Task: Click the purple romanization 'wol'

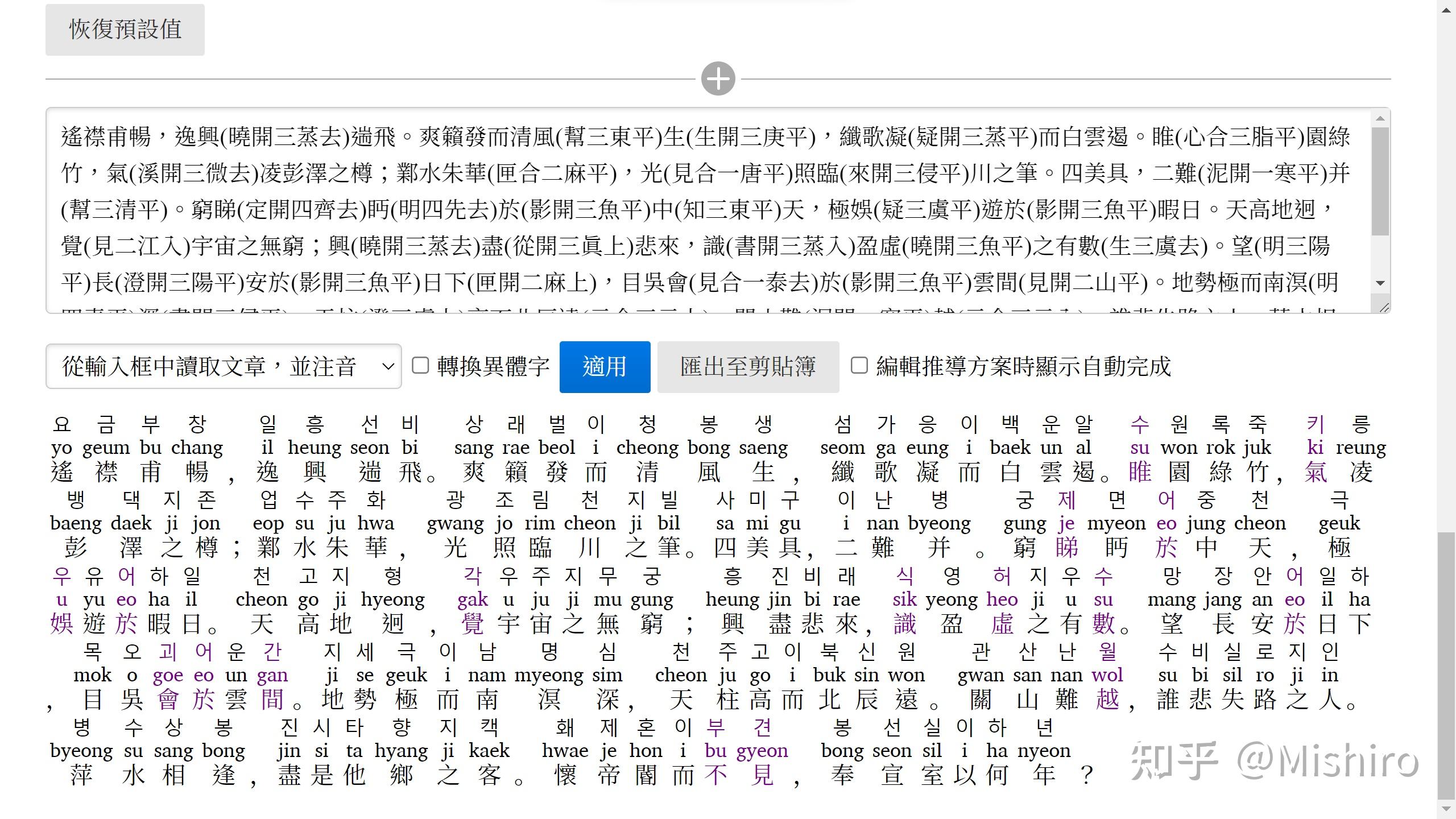Action: click(1107, 675)
